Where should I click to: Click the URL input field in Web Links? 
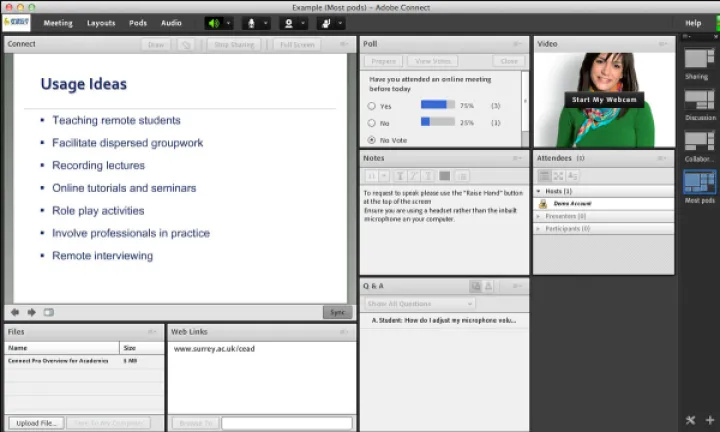[285, 423]
